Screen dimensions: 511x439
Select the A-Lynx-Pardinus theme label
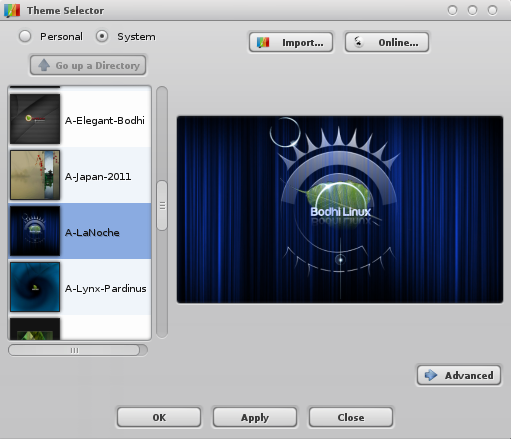click(105, 288)
